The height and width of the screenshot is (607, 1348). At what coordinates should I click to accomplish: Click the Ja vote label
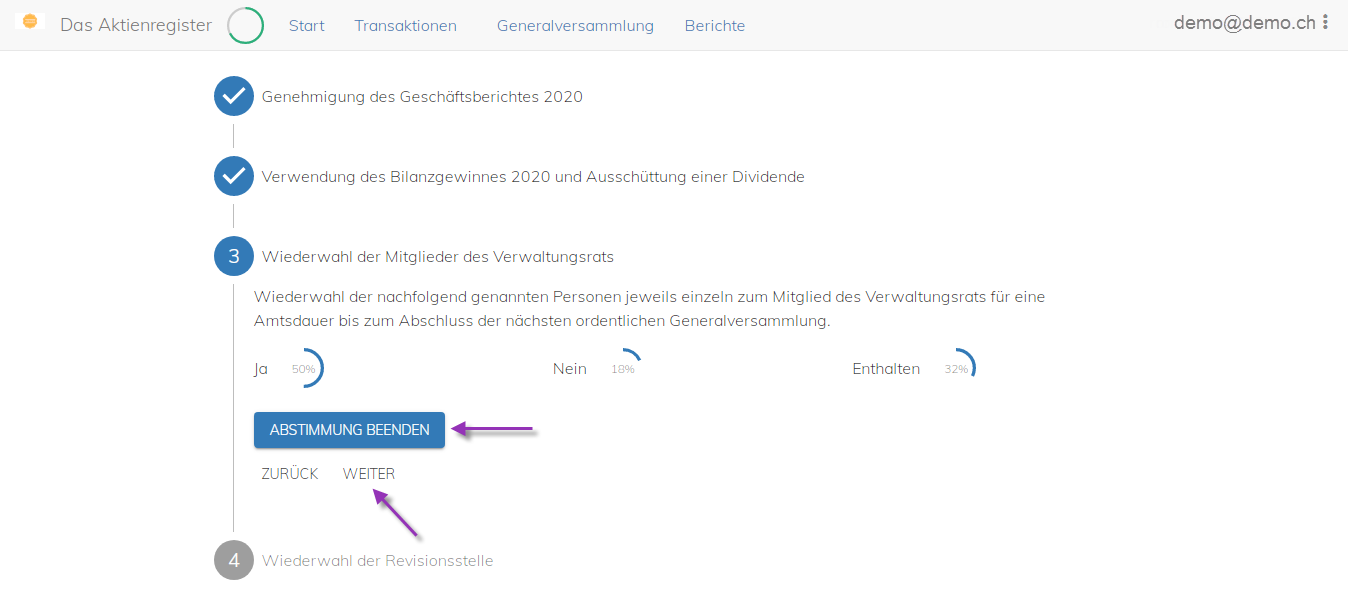pos(261,369)
